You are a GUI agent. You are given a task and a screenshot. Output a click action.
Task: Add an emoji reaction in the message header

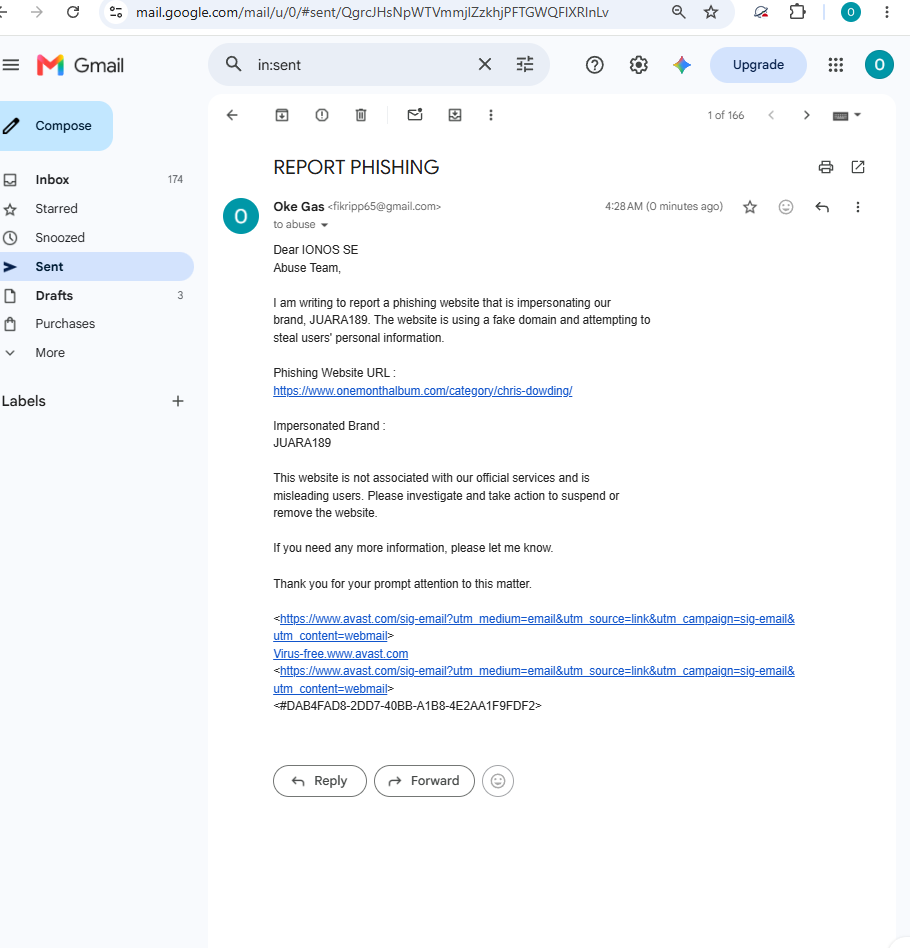point(785,207)
